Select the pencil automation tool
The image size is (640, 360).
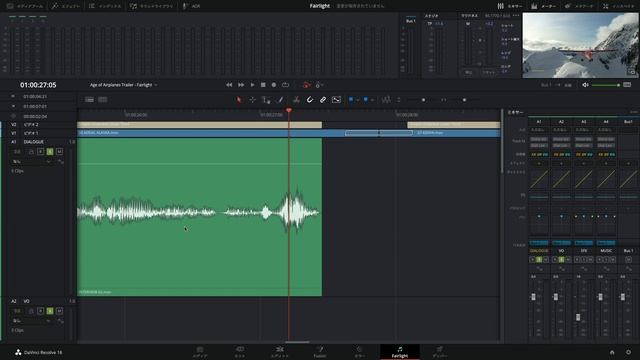tap(280, 100)
